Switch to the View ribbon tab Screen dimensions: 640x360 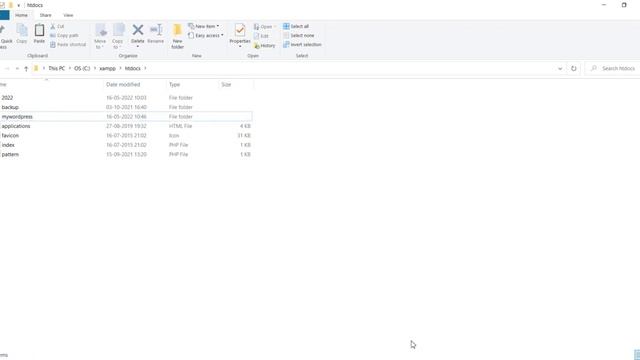coord(68,15)
